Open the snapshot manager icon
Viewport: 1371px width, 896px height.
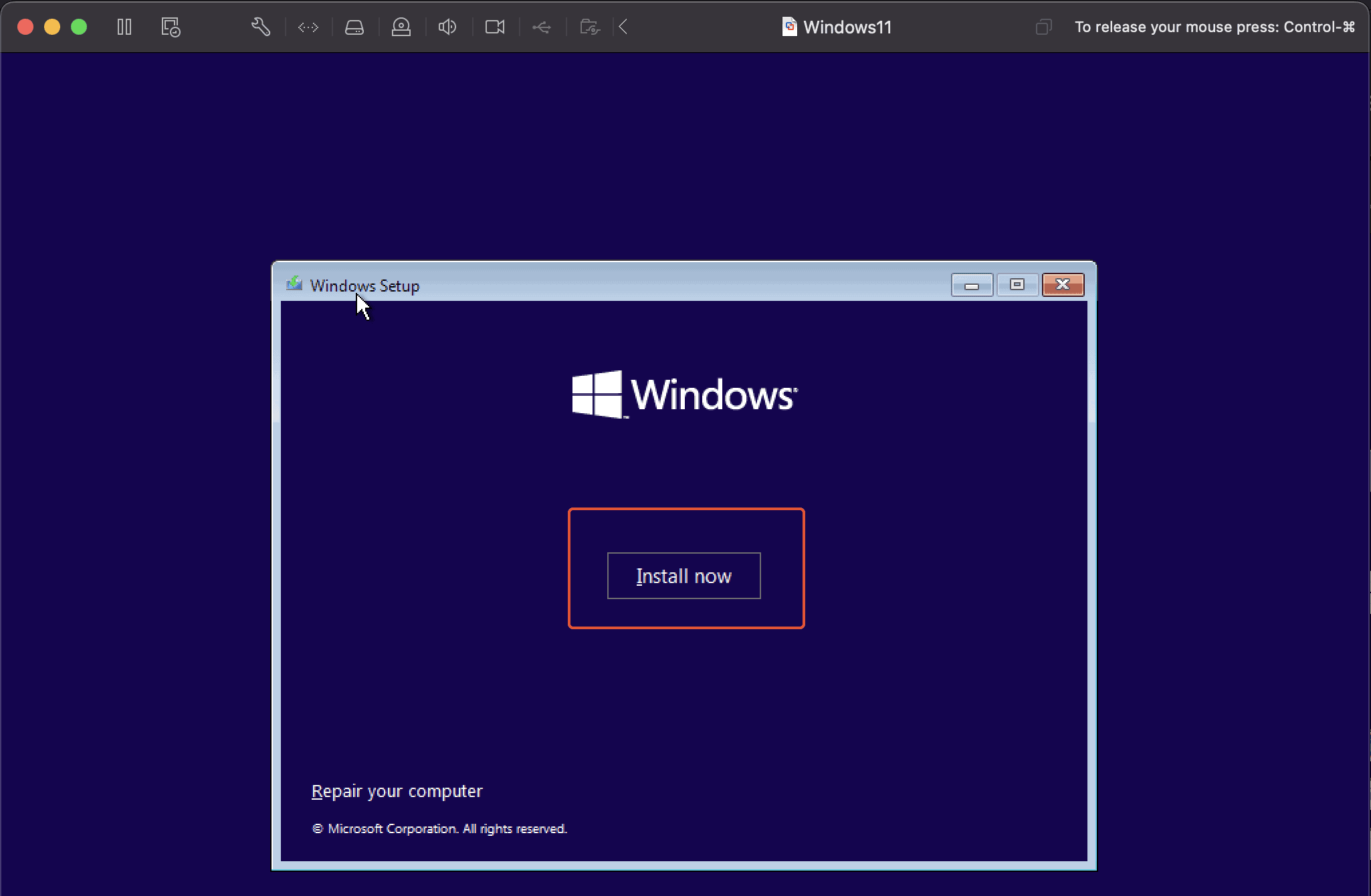point(171,27)
